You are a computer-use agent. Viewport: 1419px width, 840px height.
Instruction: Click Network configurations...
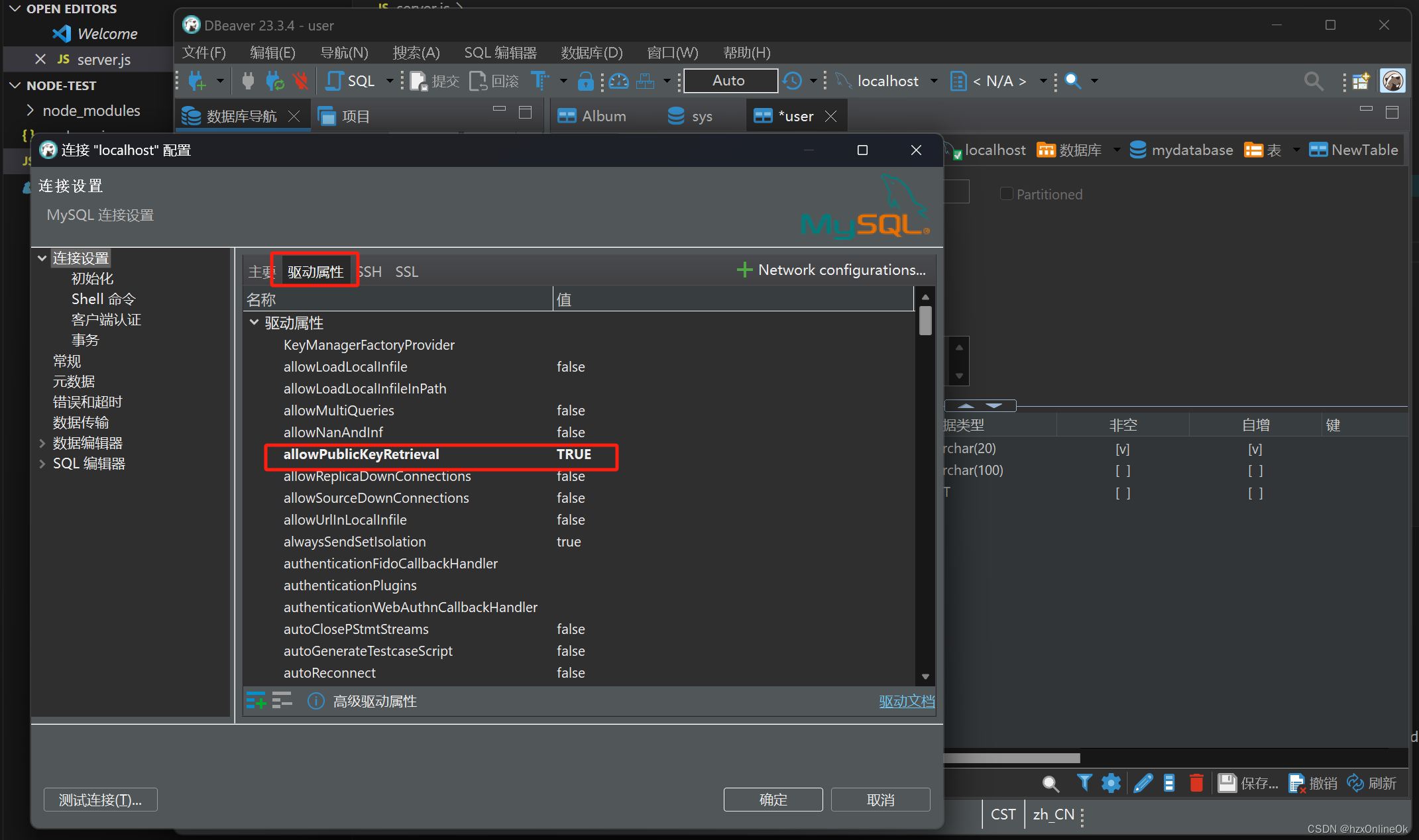click(x=831, y=270)
